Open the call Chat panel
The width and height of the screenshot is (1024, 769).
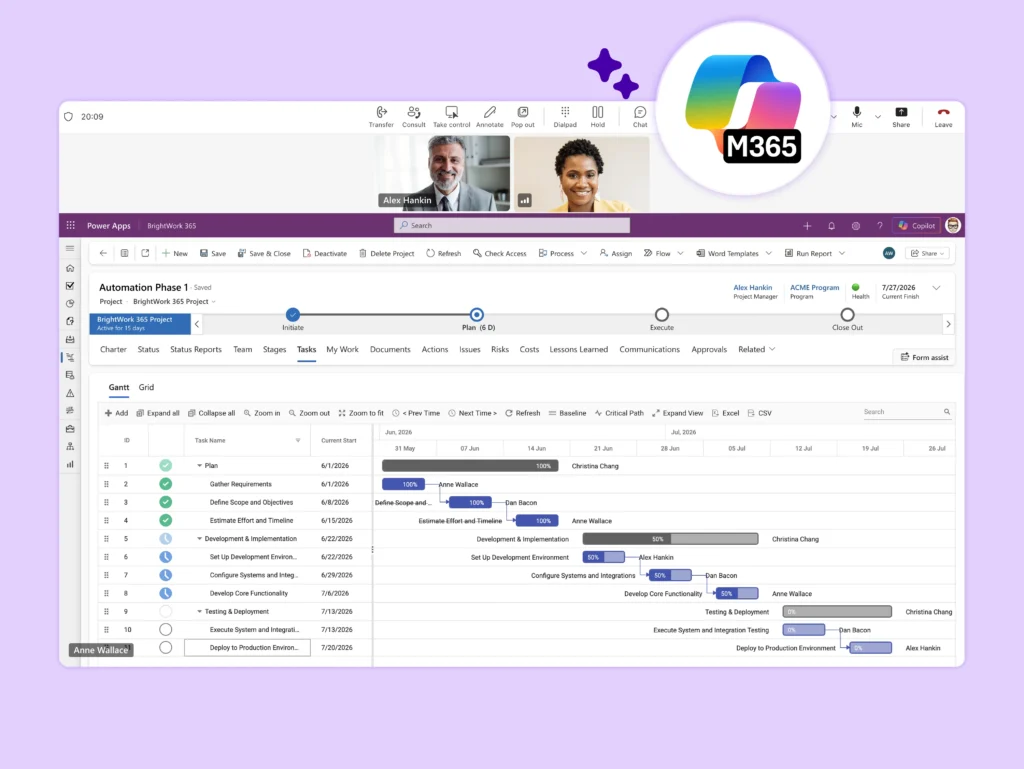pos(640,116)
